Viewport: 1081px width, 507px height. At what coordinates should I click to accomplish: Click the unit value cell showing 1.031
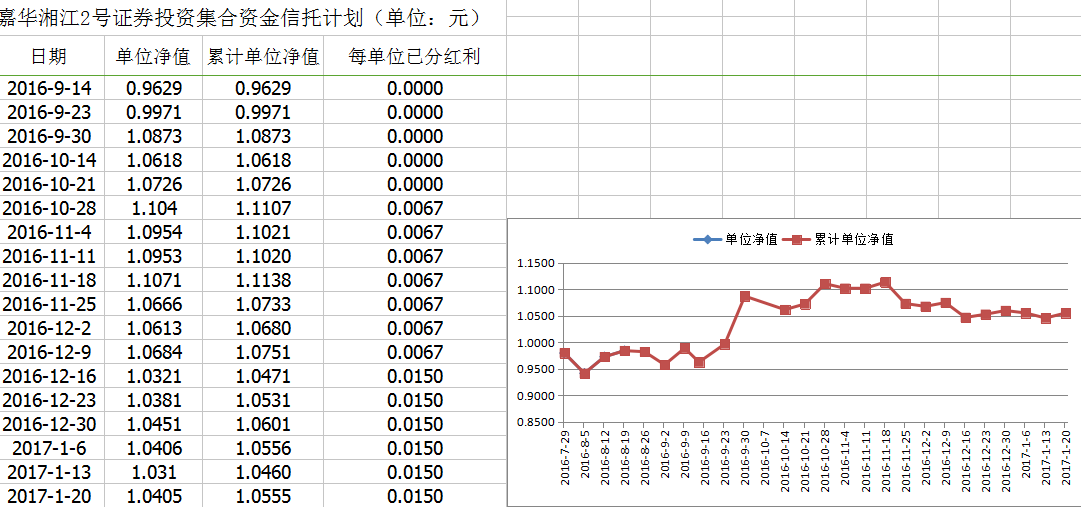click(153, 472)
